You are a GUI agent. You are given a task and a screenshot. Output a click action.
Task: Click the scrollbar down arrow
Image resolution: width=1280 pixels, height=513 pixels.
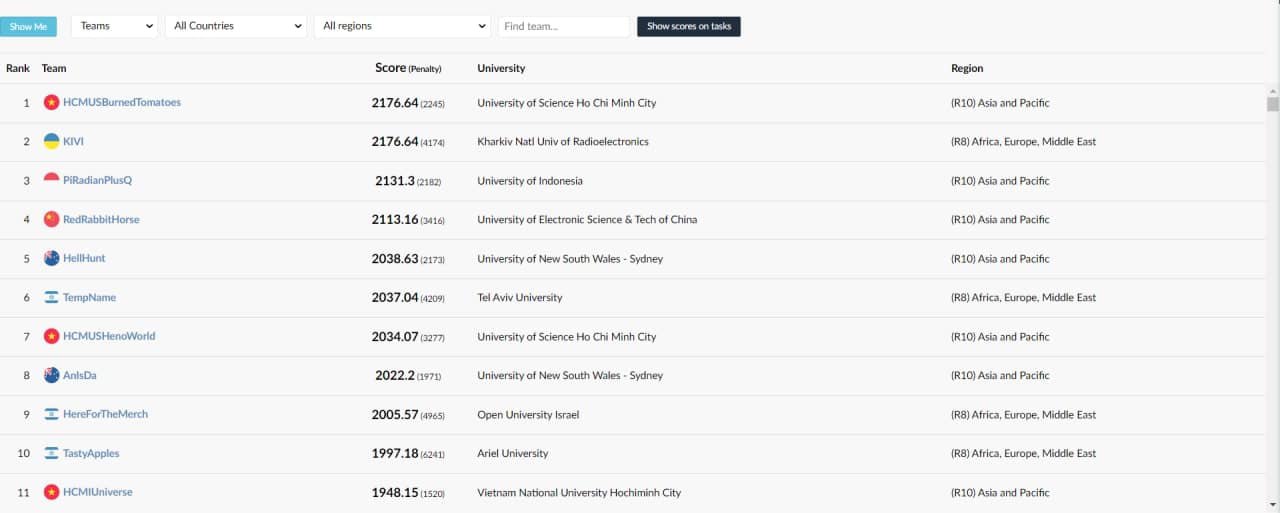click(x=1273, y=504)
